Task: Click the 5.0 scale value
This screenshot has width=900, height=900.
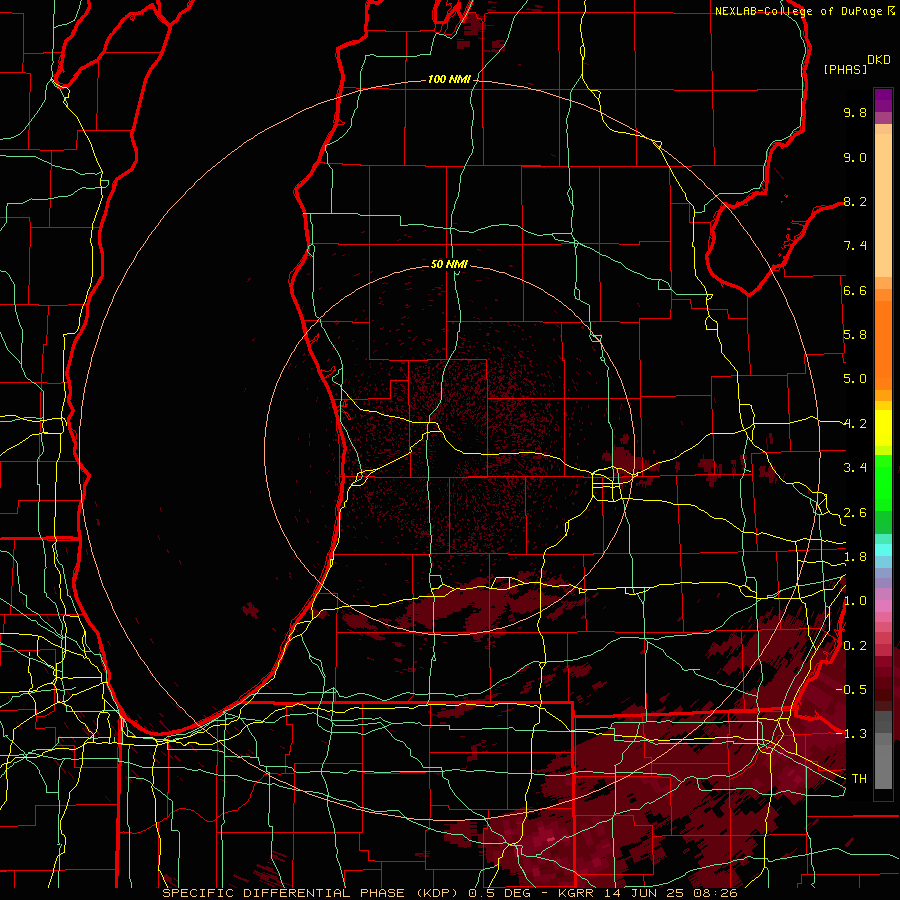Action: (x=855, y=379)
